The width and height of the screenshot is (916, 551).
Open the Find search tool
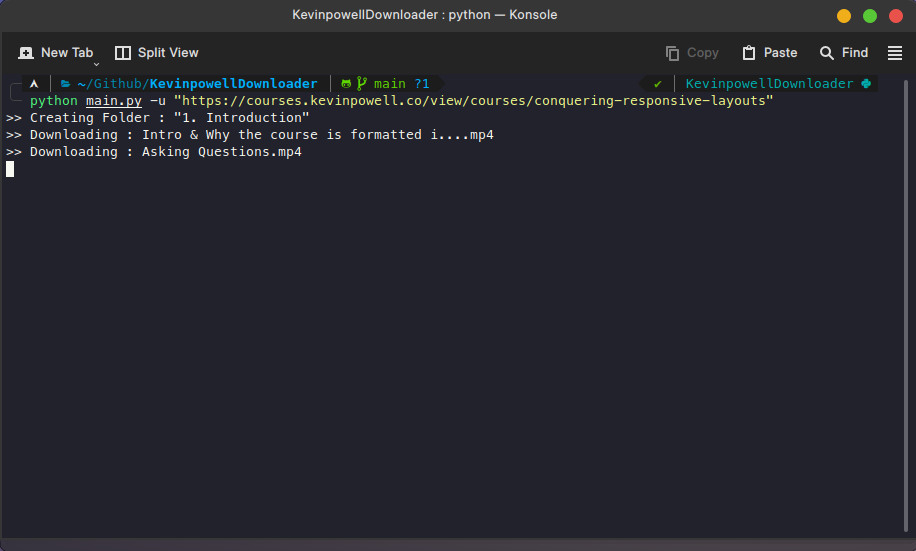click(x=844, y=53)
